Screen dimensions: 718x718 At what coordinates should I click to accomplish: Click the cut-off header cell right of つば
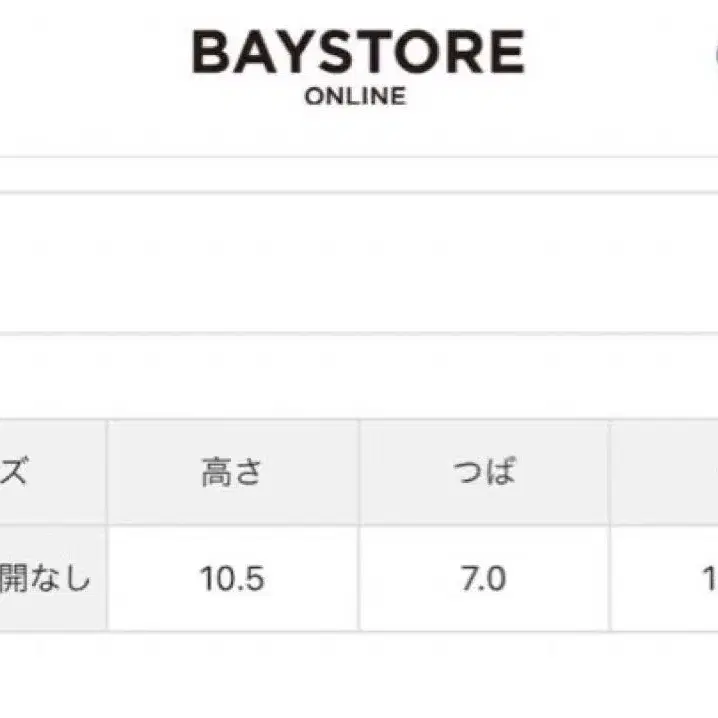(664, 472)
